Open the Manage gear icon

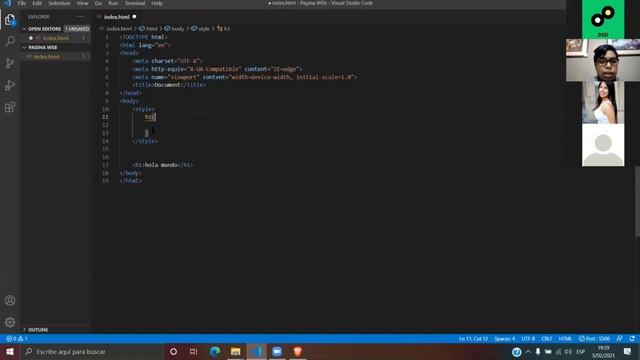[x=10, y=322]
